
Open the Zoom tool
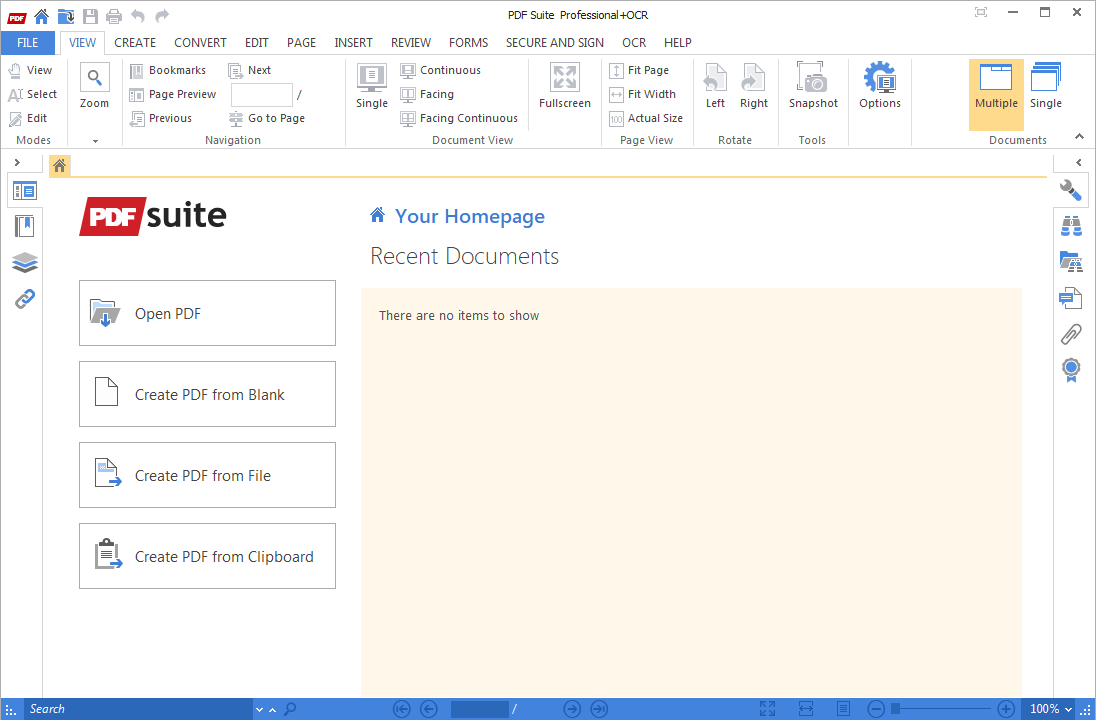tap(94, 86)
